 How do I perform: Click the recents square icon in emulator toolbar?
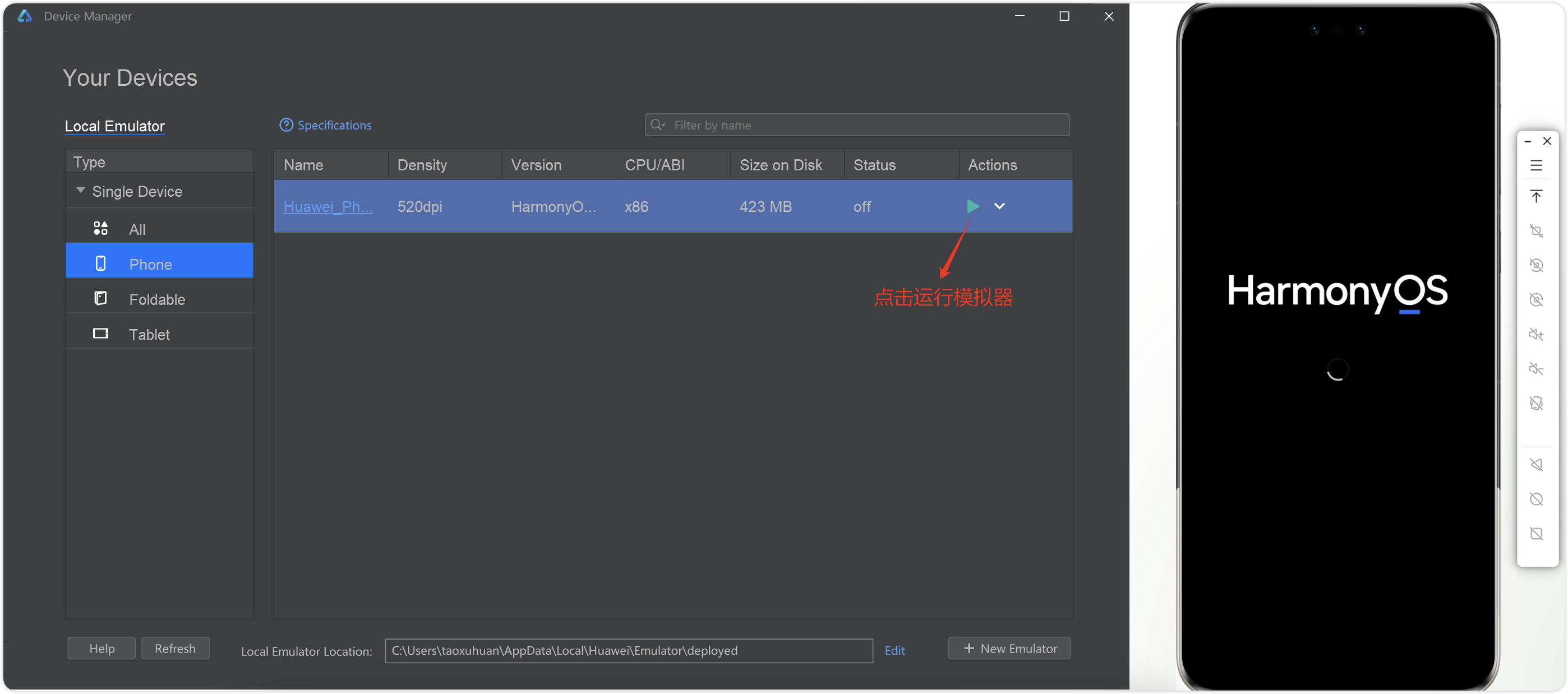(1535, 534)
